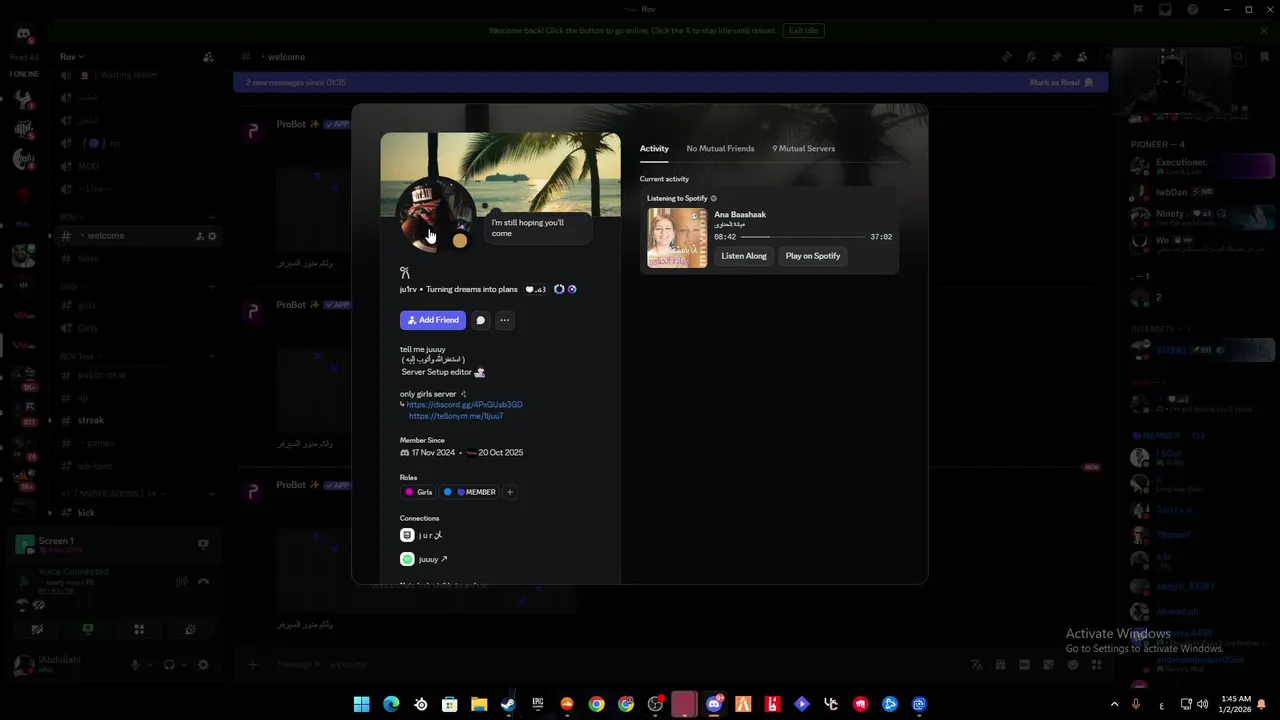This screenshot has width=1280, height=720.
Task: Open the 'j u r' connection entry
Action: pyautogui.click(x=421, y=536)
